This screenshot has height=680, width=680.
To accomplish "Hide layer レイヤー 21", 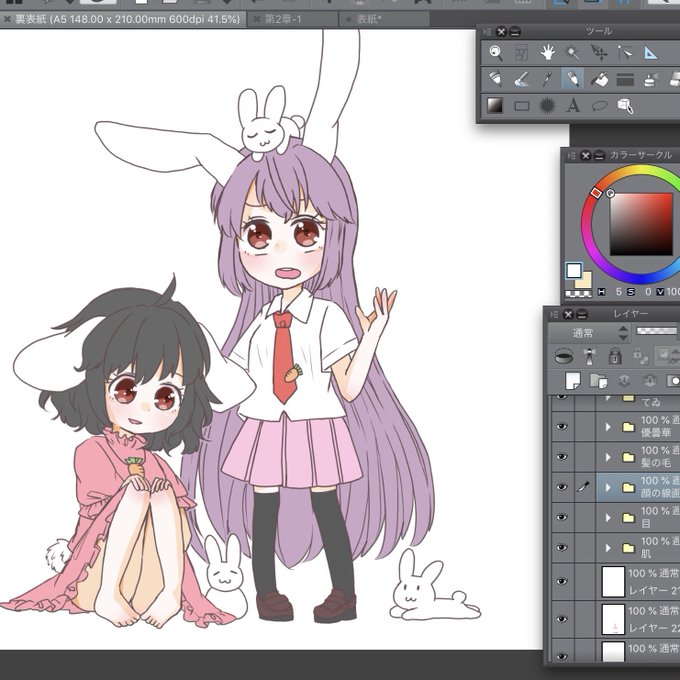I will [x=562, y=581].
